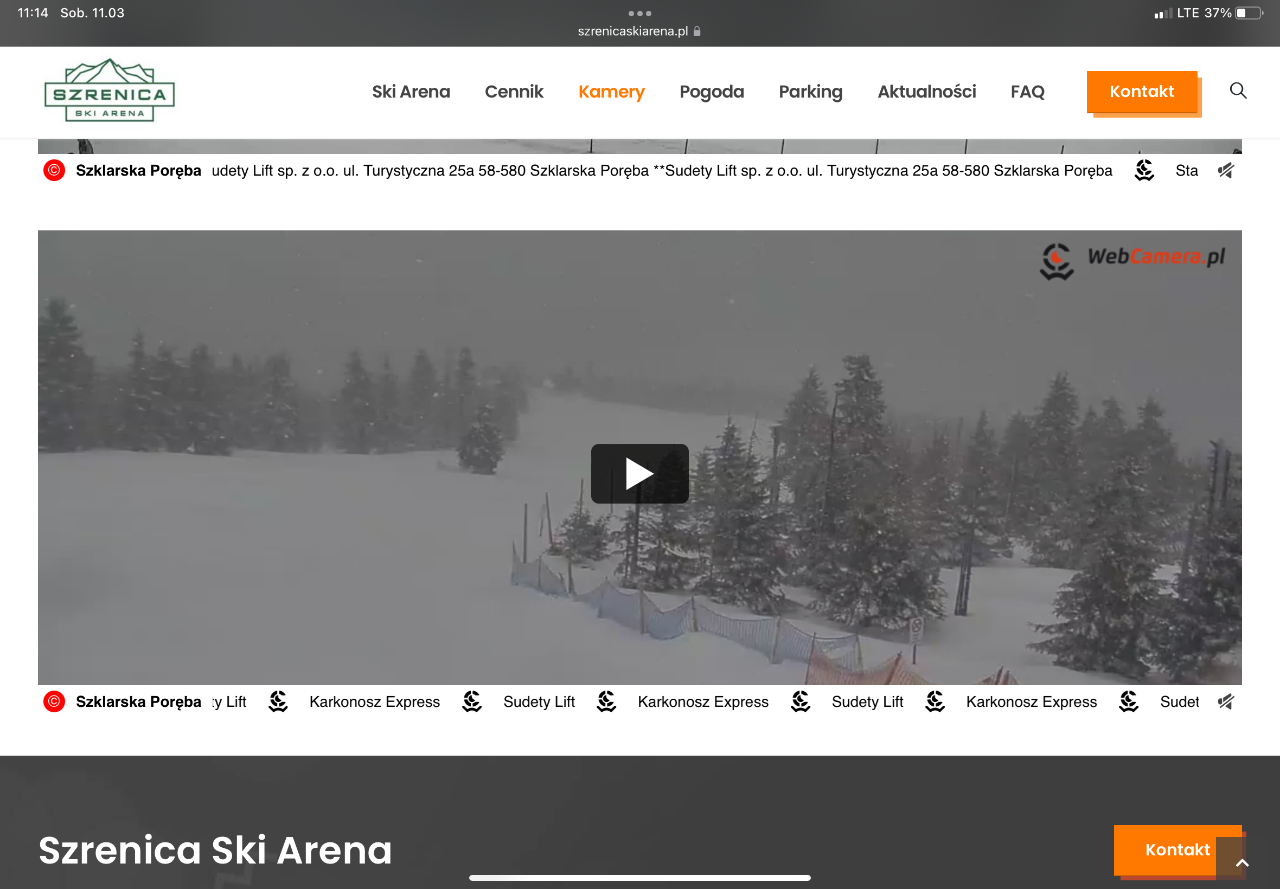Toggle mute icon on lower ticker bar
1280x889 pixels.
[1226, 702]
